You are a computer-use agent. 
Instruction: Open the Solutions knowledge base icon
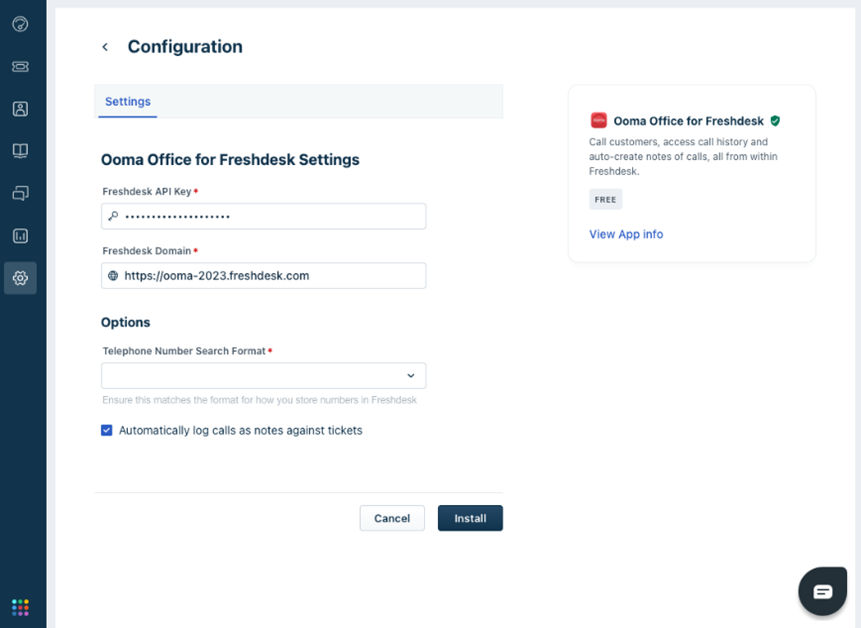coord(20,150)
